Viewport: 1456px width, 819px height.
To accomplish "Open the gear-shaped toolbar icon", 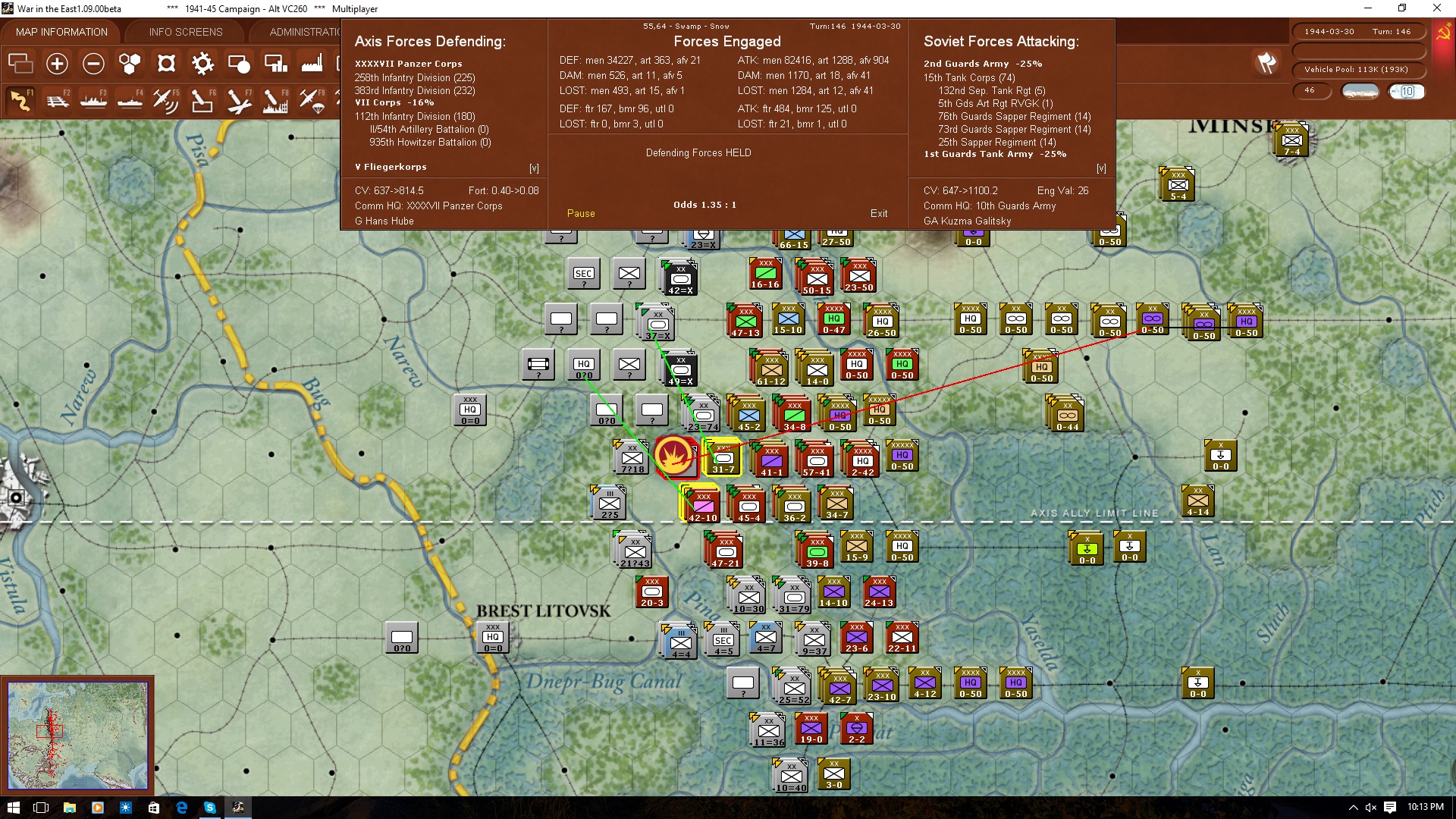I will click(x=202, y=64).
